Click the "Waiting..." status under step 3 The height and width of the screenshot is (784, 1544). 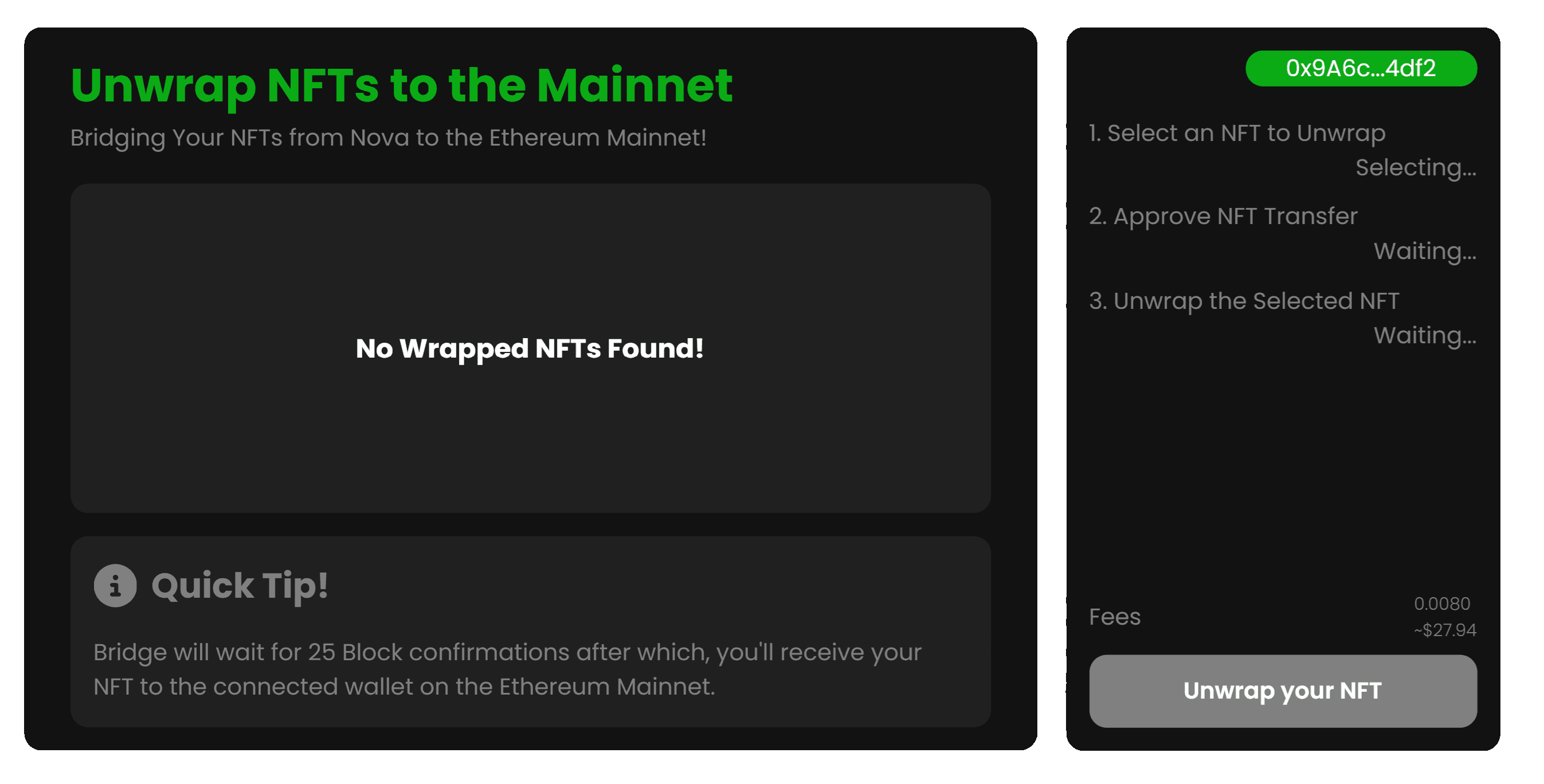tap(1424, 336)
